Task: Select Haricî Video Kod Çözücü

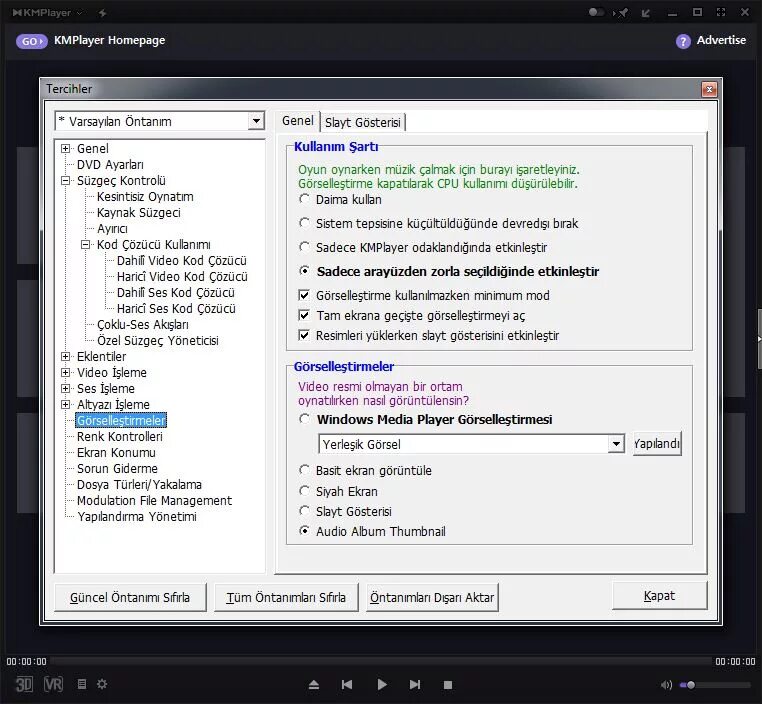Action: (182, 277)
